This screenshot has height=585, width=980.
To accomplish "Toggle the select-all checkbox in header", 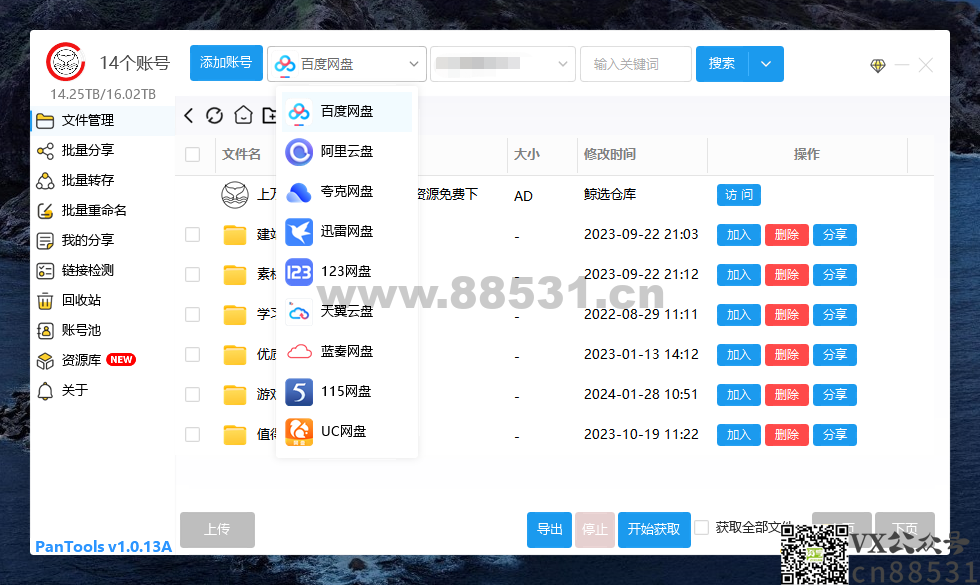I will pos(192,154).
